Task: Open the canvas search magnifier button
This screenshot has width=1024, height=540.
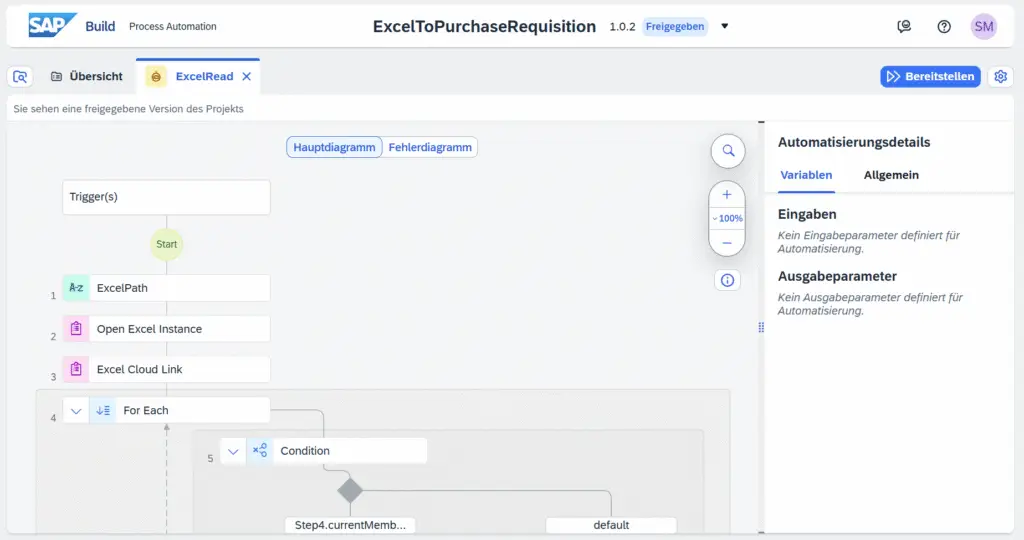Action: (x=728, y=151)
